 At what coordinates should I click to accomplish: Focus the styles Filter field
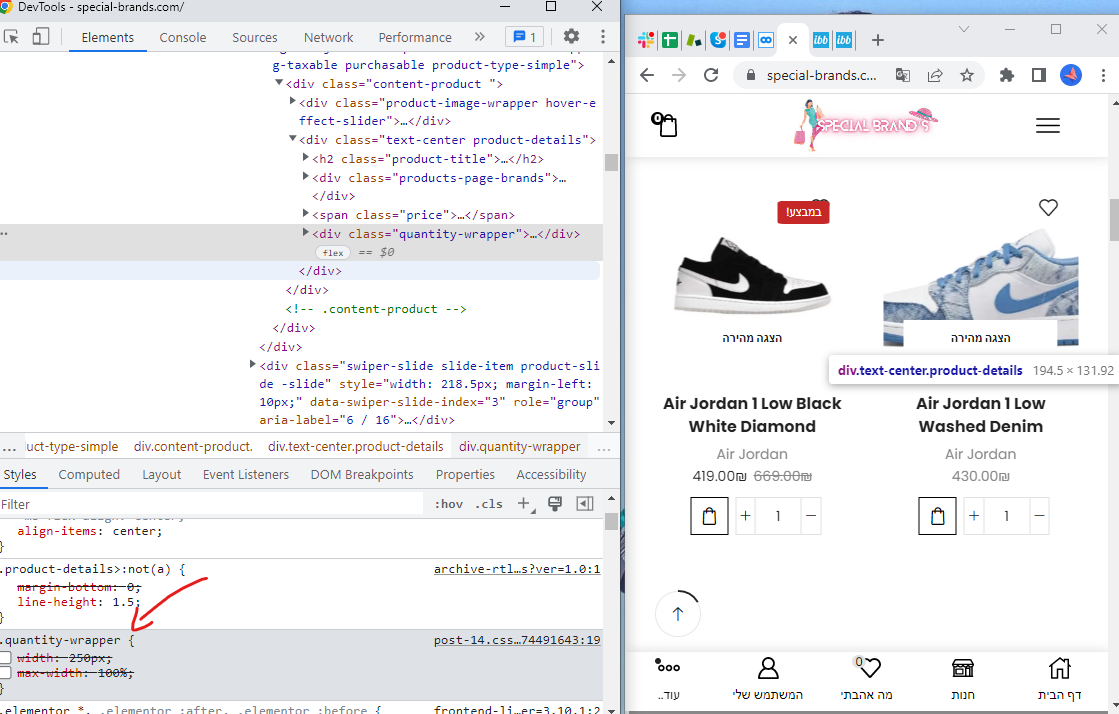pos(211,504)
